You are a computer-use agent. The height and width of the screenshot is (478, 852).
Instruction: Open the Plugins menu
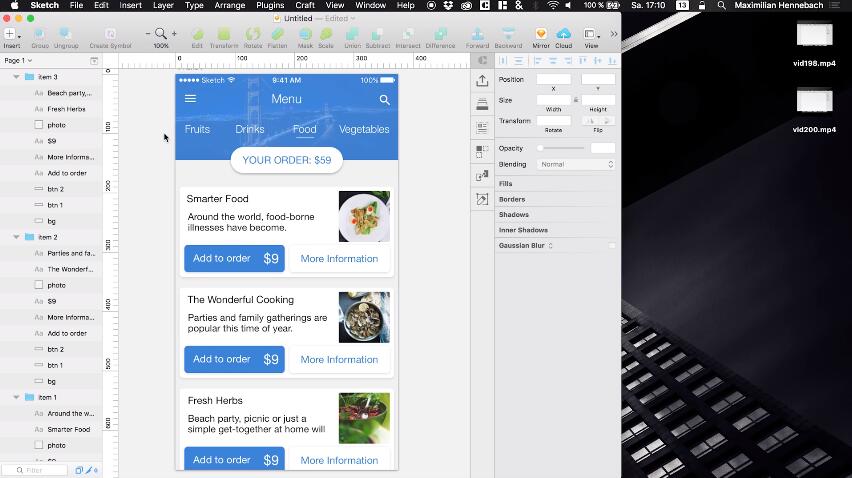[x=270, y=5]
